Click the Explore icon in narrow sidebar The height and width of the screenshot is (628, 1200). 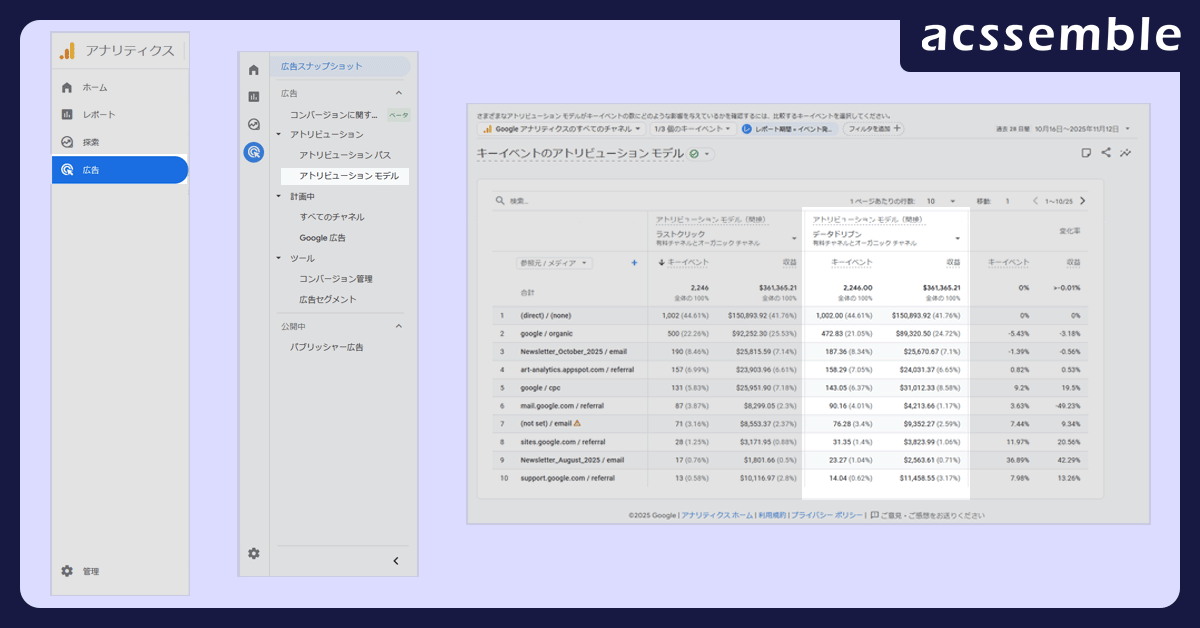click(253, 124)
